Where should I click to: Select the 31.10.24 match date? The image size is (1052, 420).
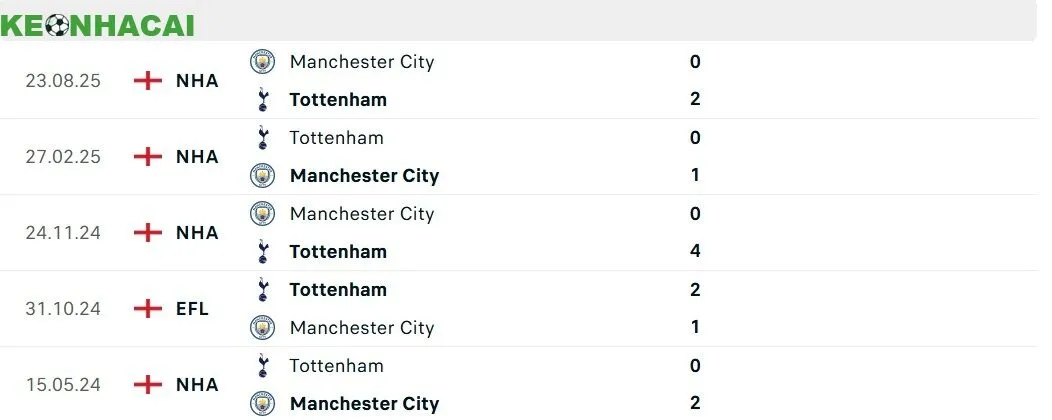pyautogui.click(x=63, y=309)
